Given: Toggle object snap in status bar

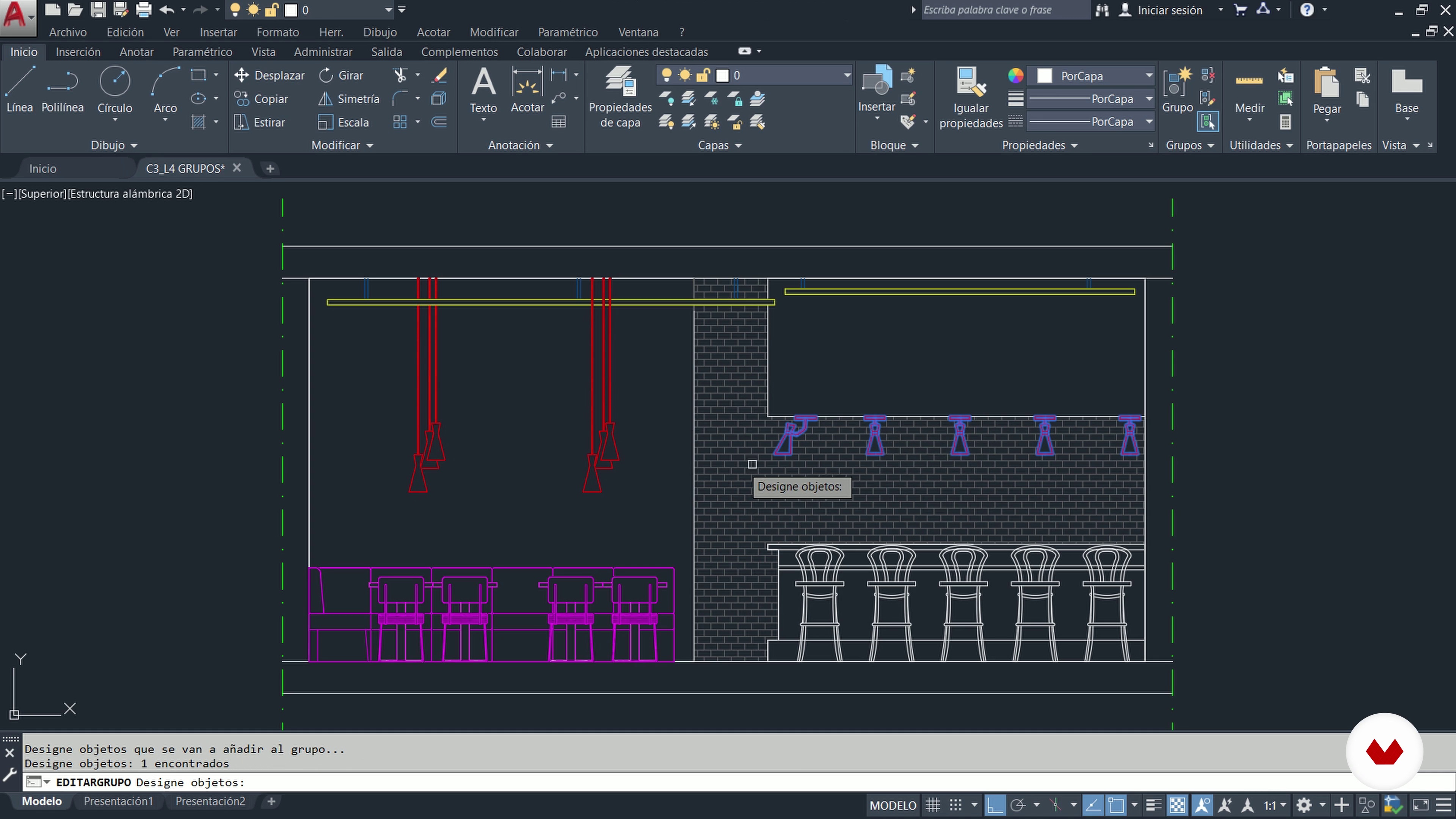Looking at the screenshot, I should 1116,805.
